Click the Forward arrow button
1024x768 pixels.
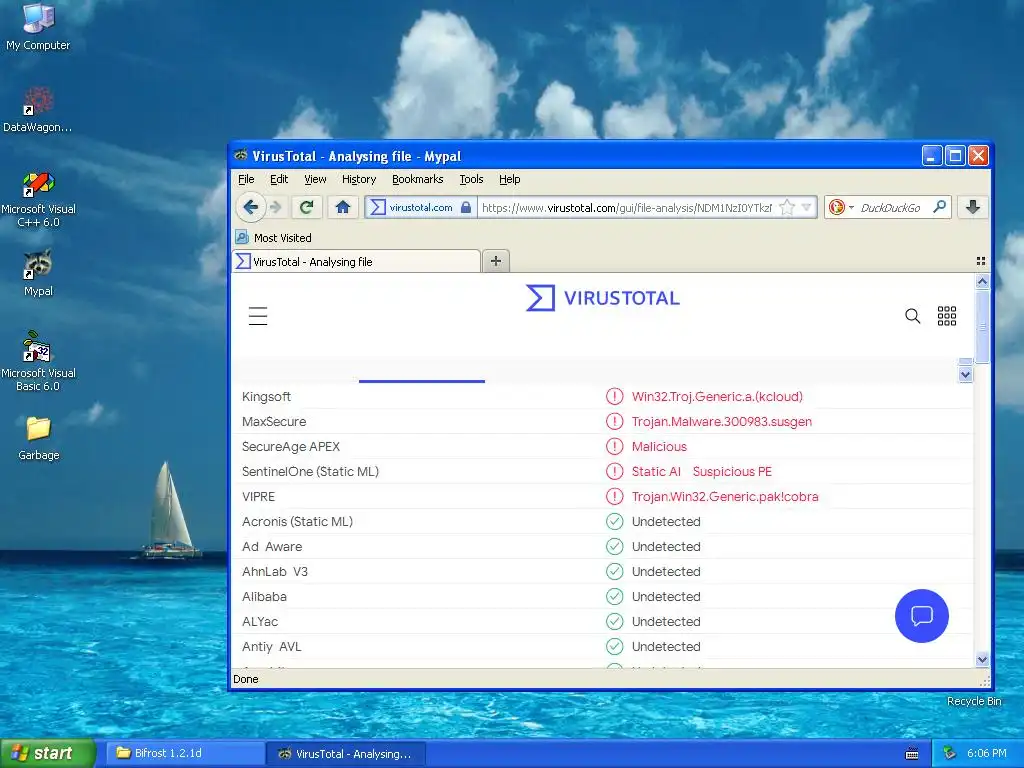click(276, 208)
